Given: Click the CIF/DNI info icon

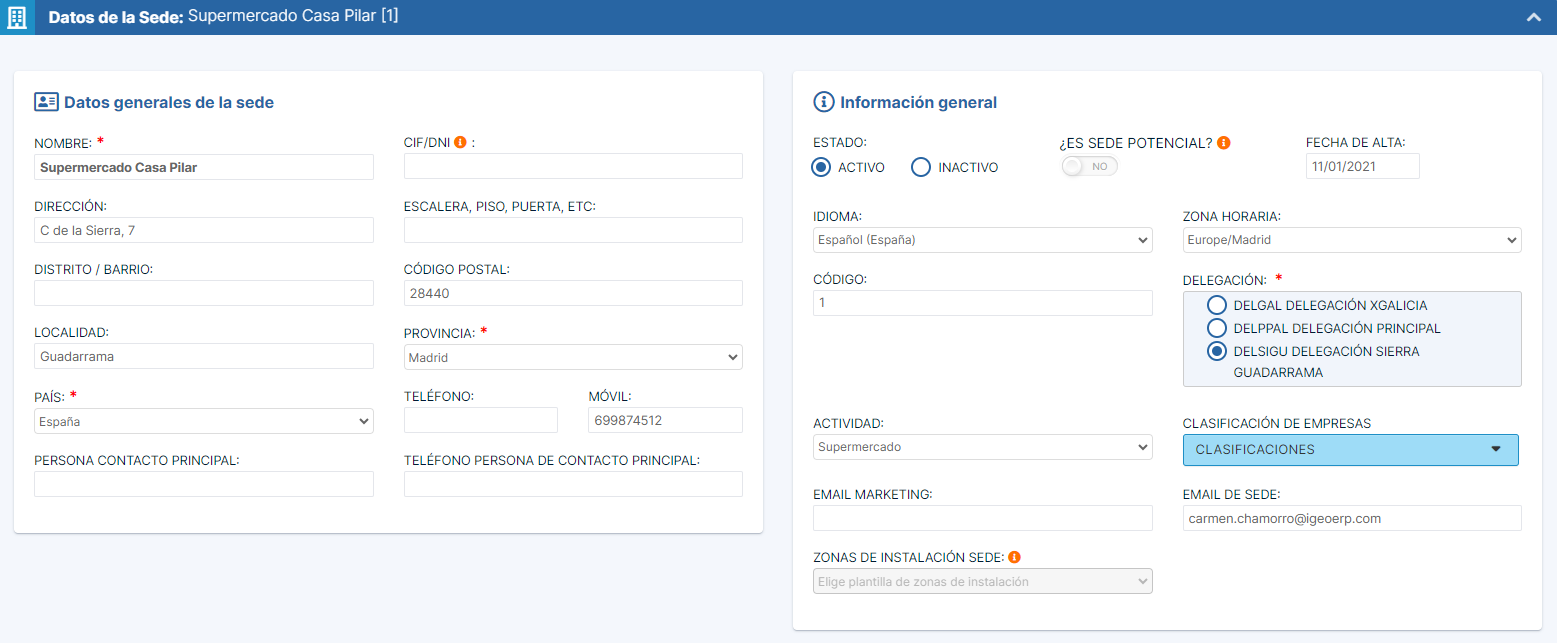Looking at the screenshot, I should 460,142.
